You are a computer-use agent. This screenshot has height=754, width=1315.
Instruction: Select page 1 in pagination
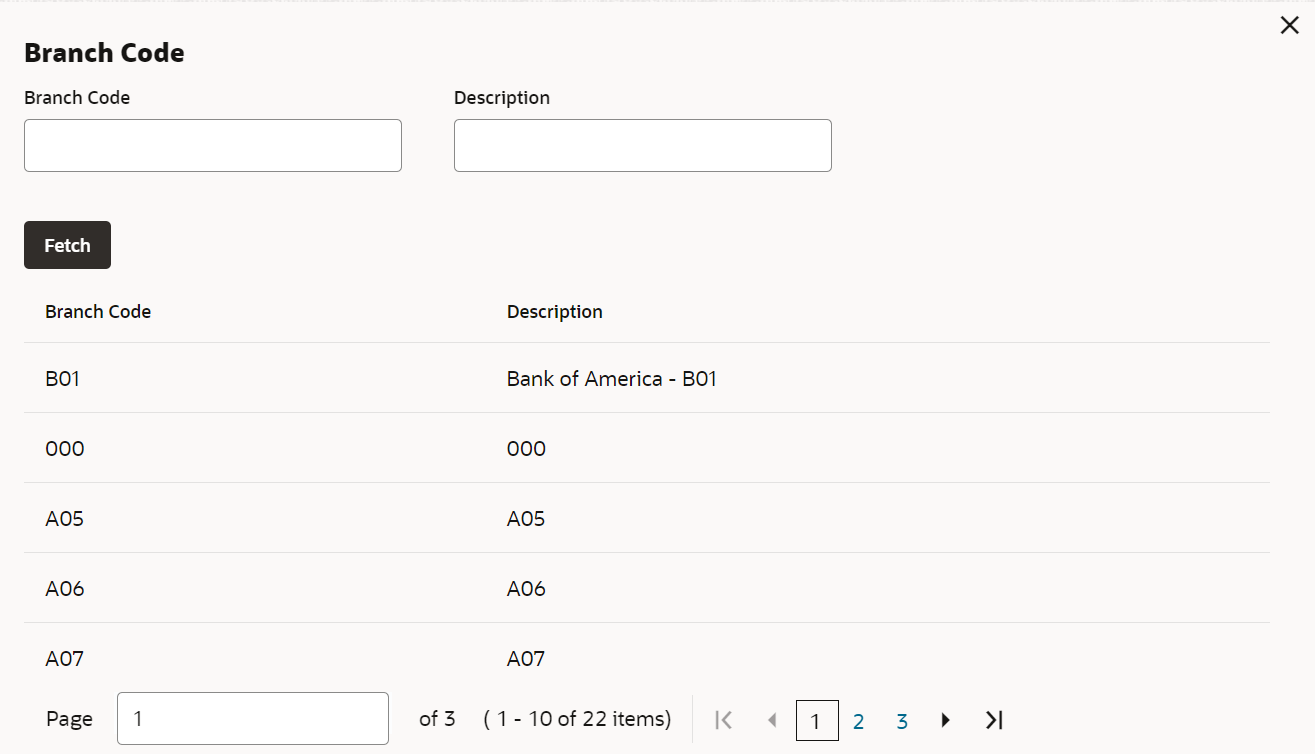coord(817,721)
